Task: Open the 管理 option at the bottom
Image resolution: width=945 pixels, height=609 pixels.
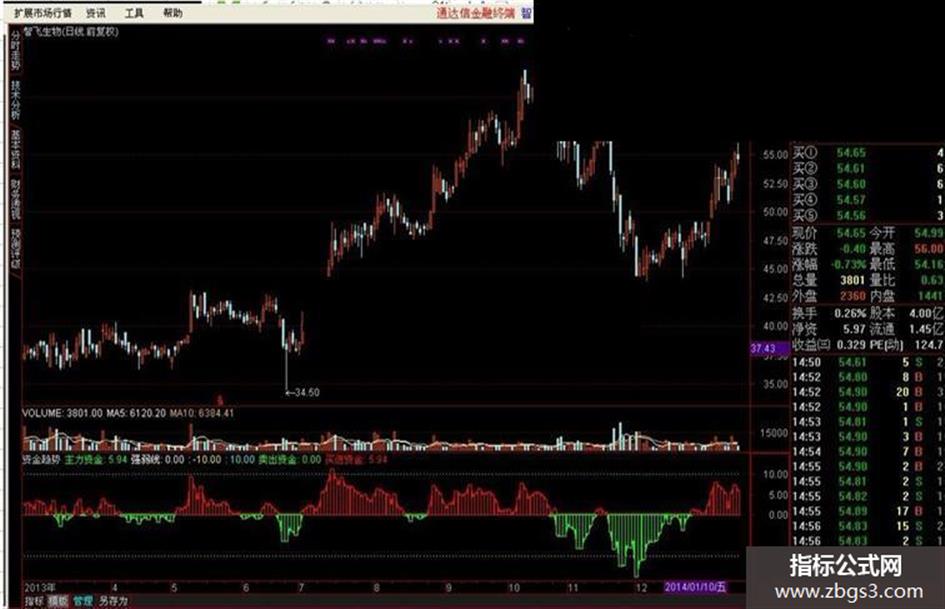Action: click(83, 601)
